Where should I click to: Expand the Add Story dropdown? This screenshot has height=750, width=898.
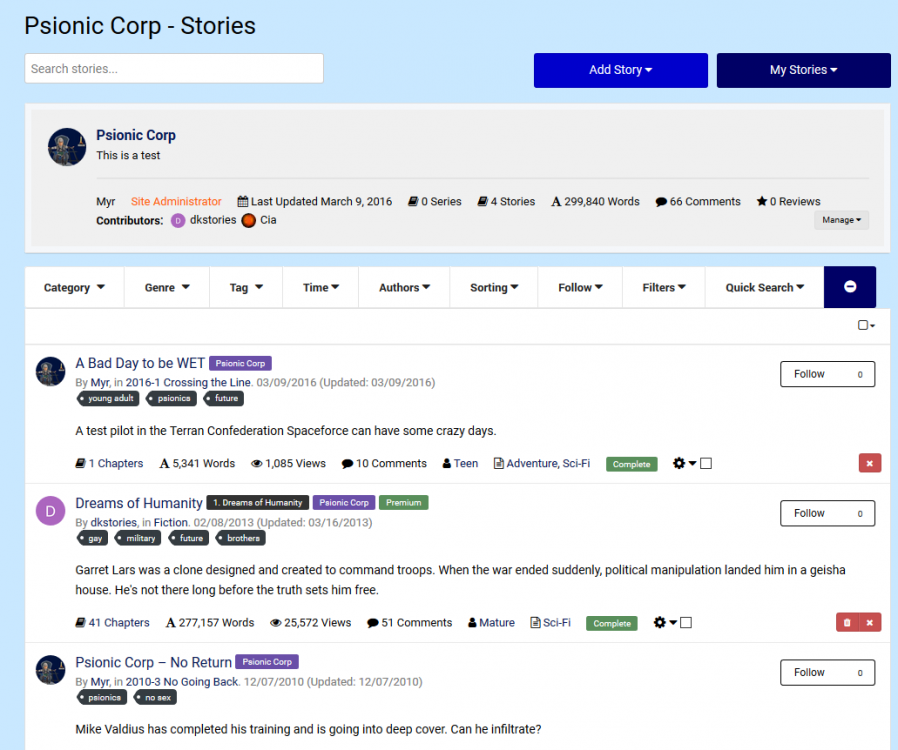pos(620,70)
